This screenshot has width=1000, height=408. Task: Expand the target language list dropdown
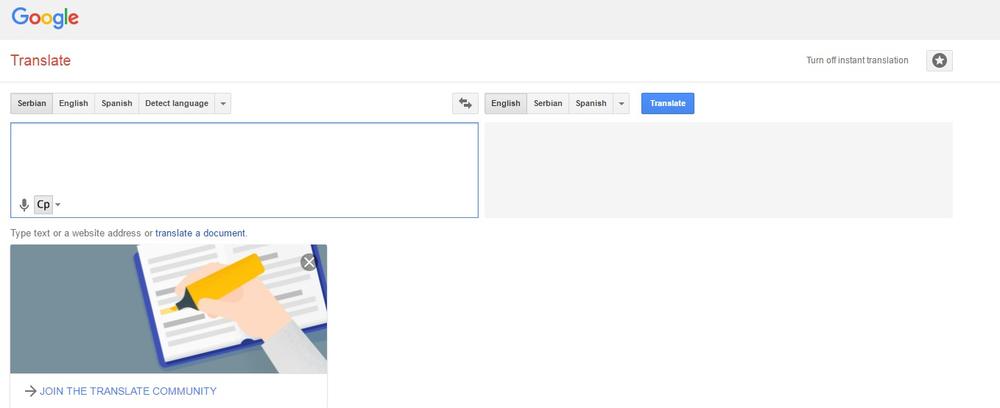click(x=622, y=103)
